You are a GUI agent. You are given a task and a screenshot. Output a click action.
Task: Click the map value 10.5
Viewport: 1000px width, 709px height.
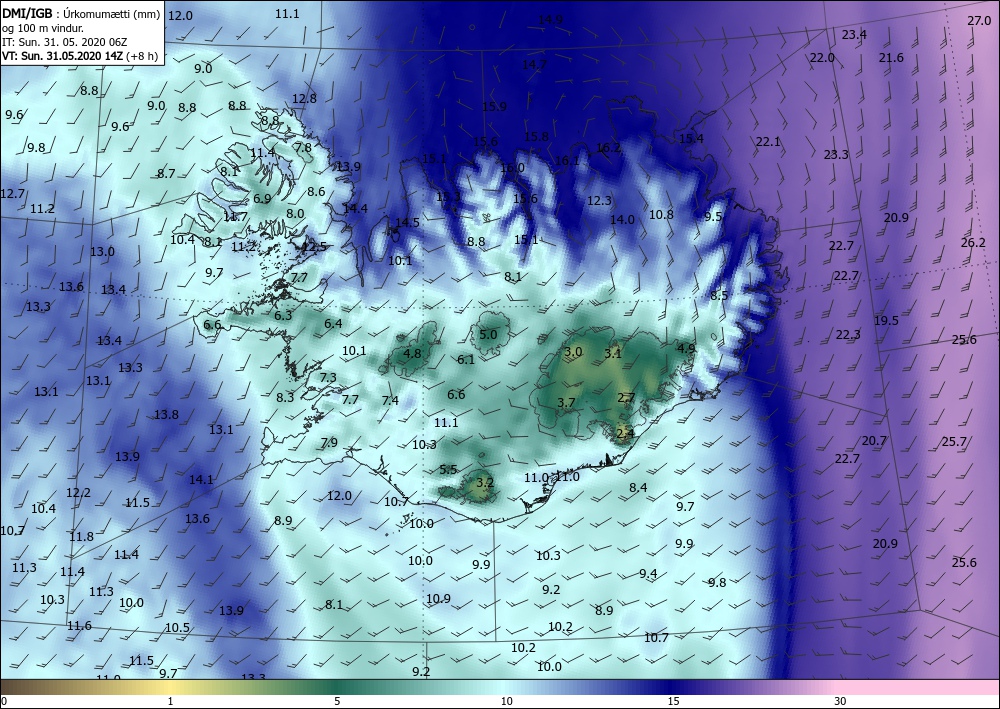coord(177,627)
